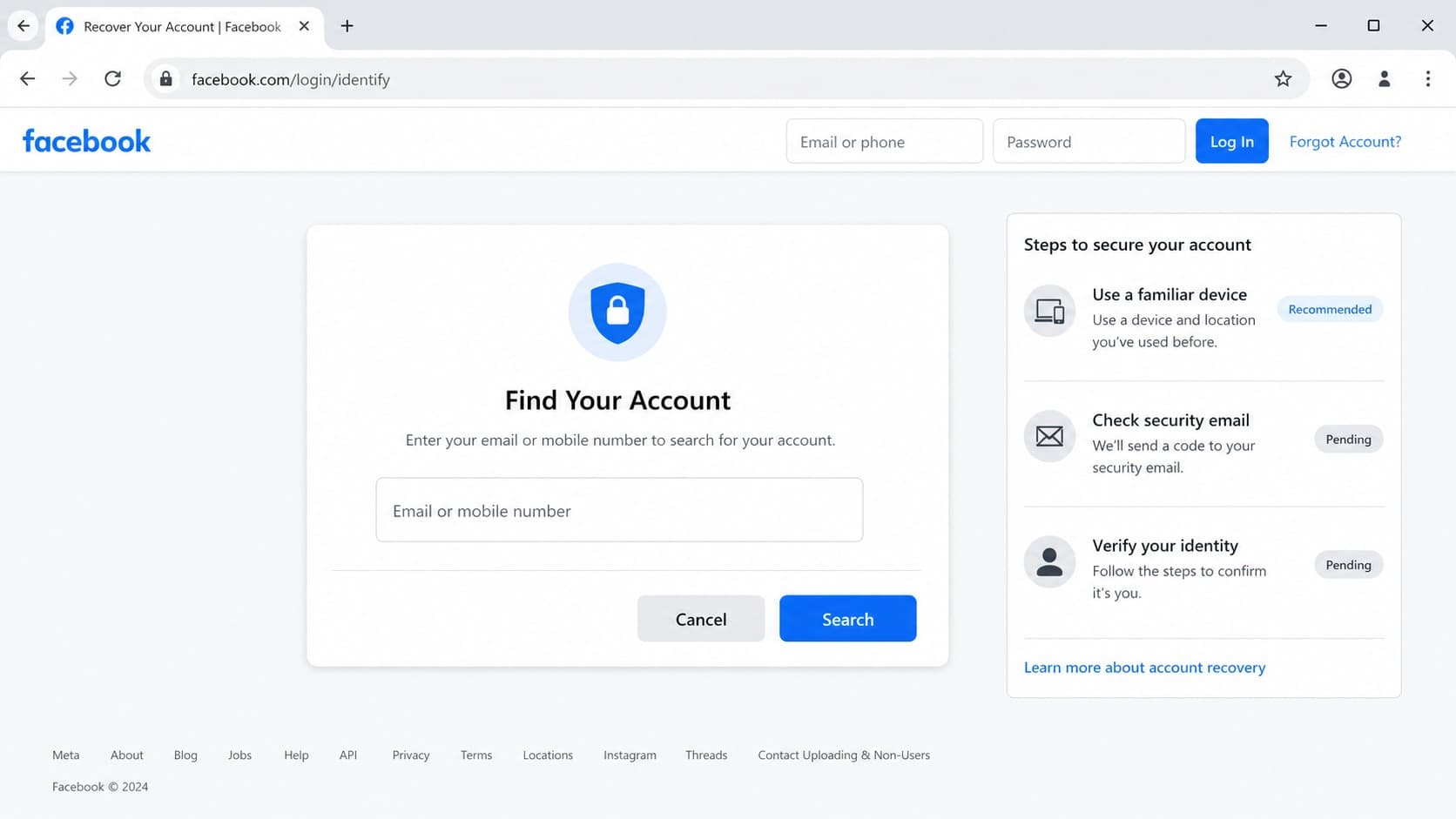Click the Facebook favicon on the tab

[64, 26]
